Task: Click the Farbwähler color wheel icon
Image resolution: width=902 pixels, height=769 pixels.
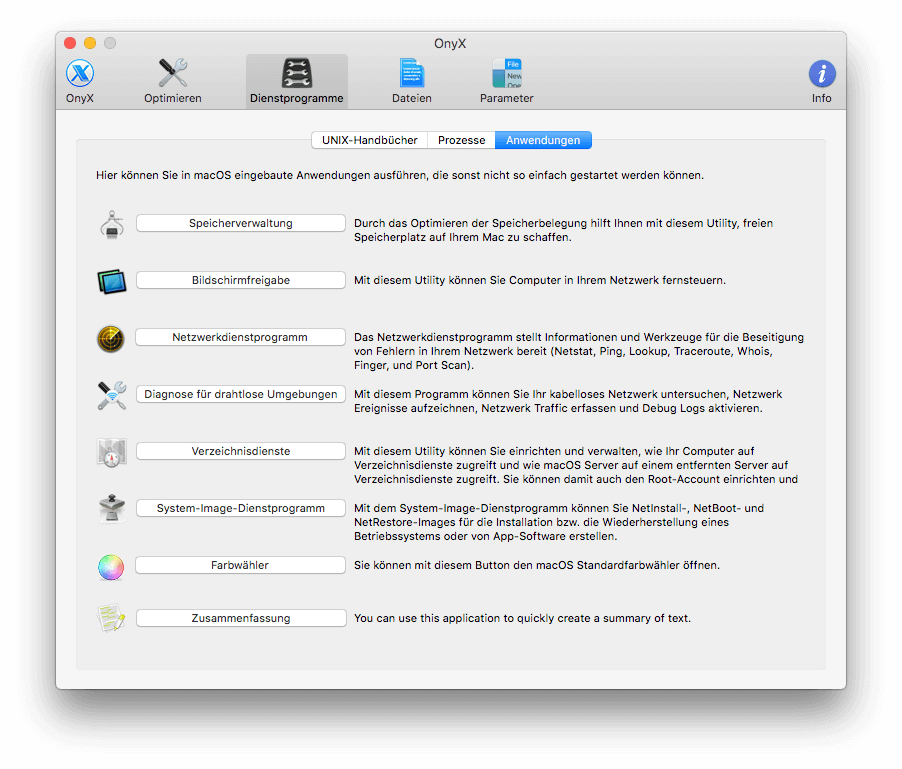Action: coord(111,567)
